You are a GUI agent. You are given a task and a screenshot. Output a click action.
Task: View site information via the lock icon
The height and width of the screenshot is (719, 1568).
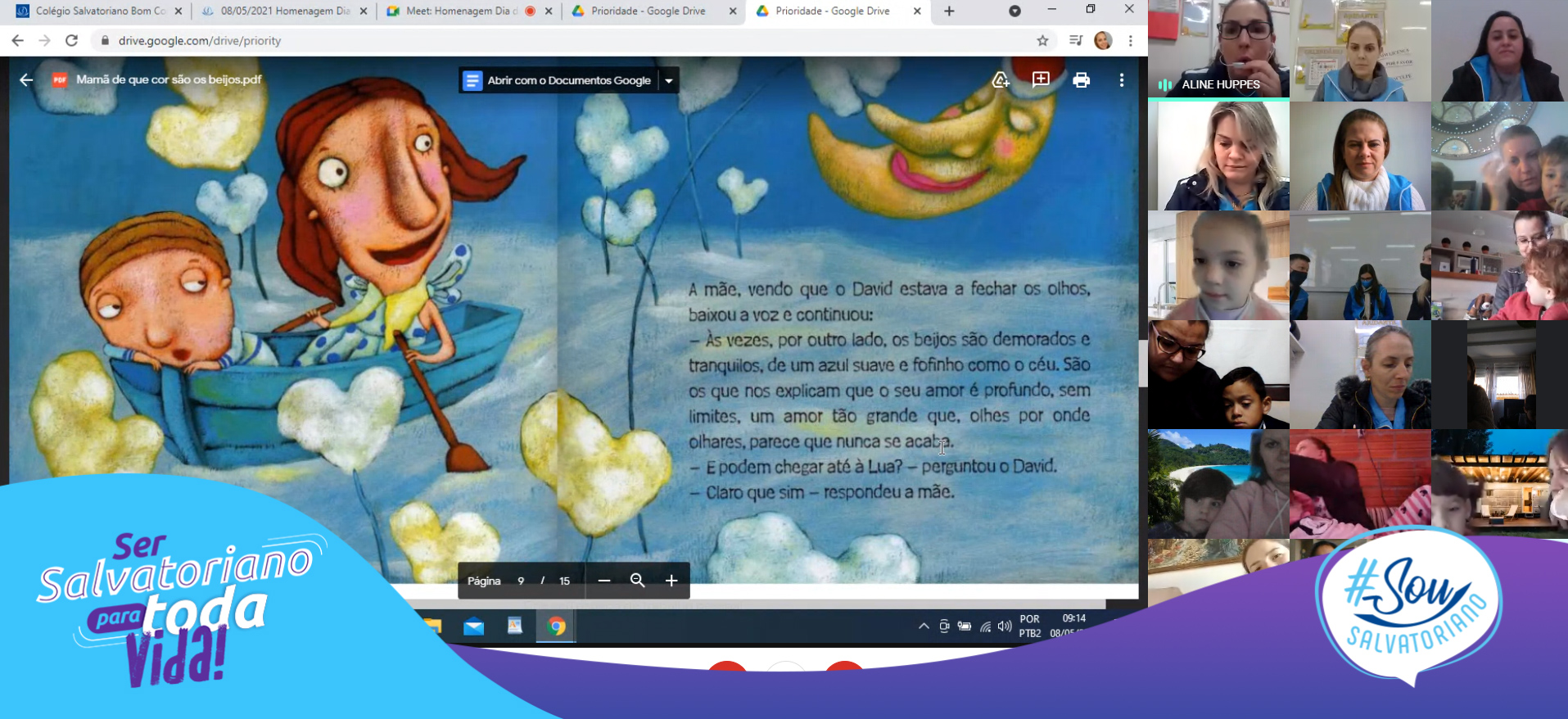105,40
